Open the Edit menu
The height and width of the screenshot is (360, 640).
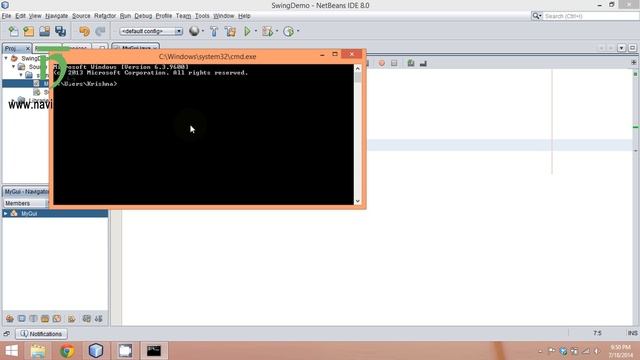pyautogui.click(x=20, y=16)
